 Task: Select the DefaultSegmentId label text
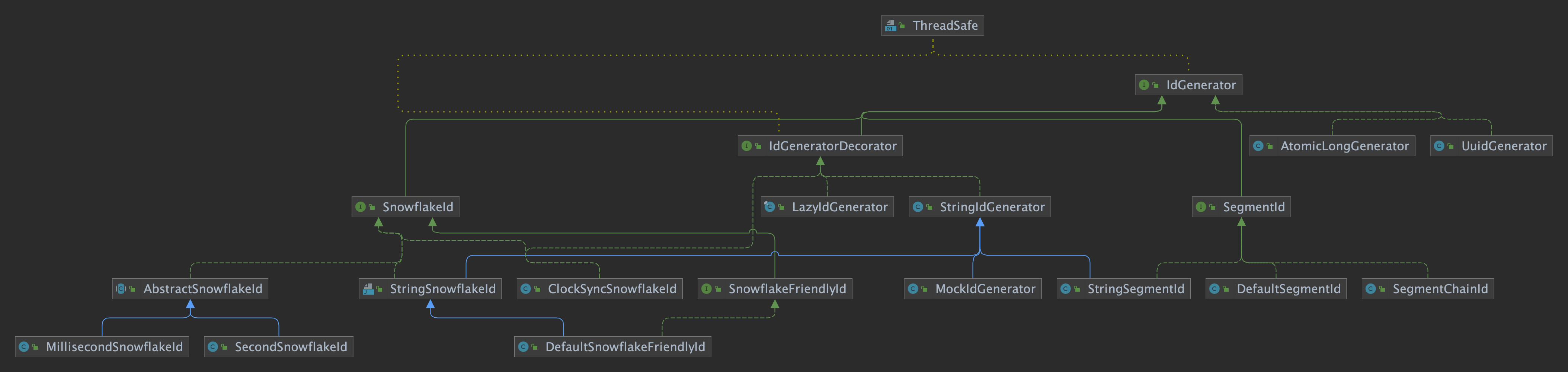tap(1288, 289)
